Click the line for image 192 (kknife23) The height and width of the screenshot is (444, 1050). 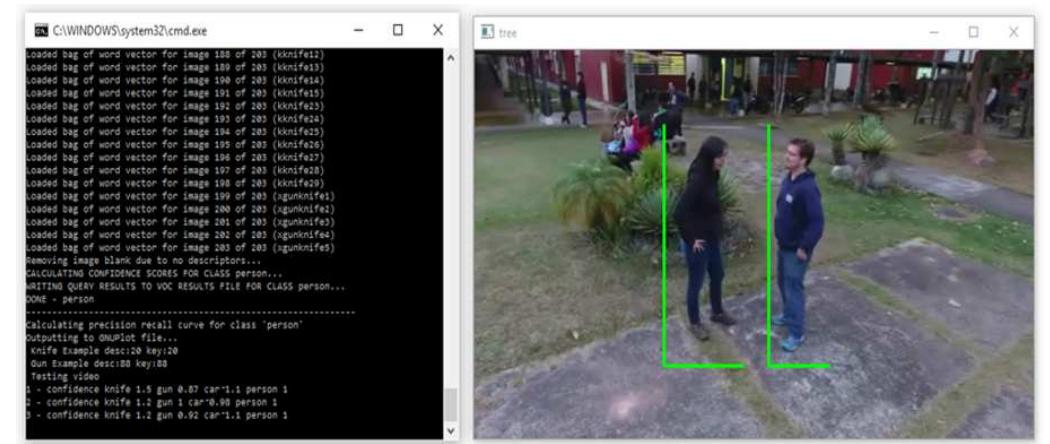[x=175, y=106]
